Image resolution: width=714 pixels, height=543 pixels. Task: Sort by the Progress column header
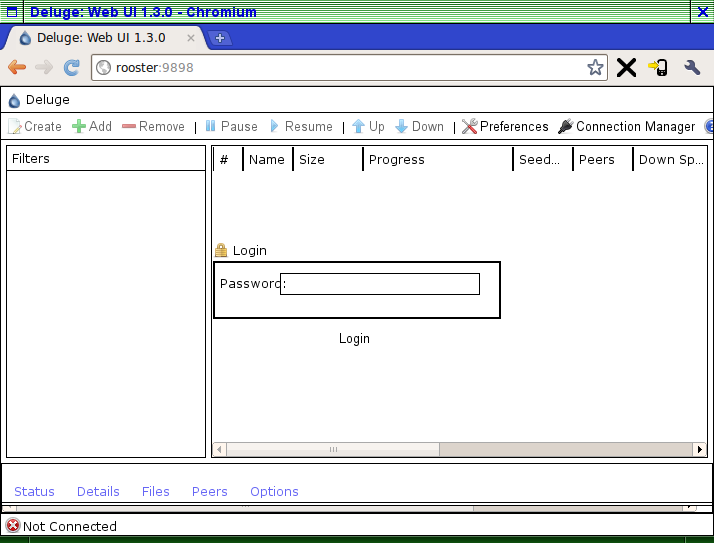point(438,159)
